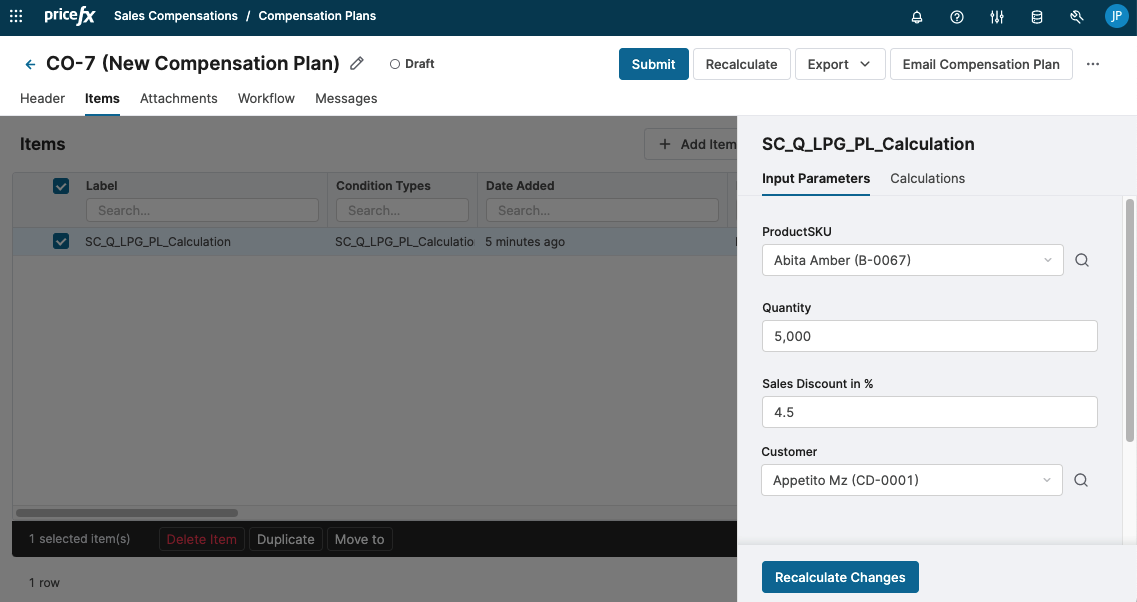
Task: Go back using the left arrow
Action: point(30,64)
